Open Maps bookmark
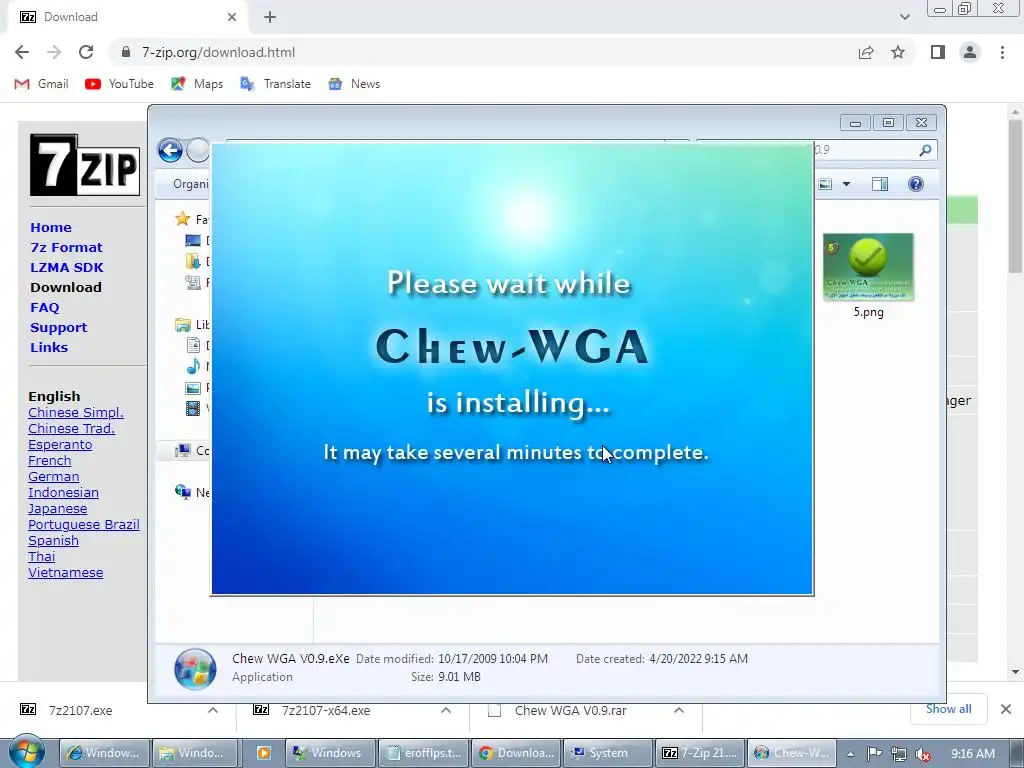This screenshot has height=768, width=1024. pos(197,84)
